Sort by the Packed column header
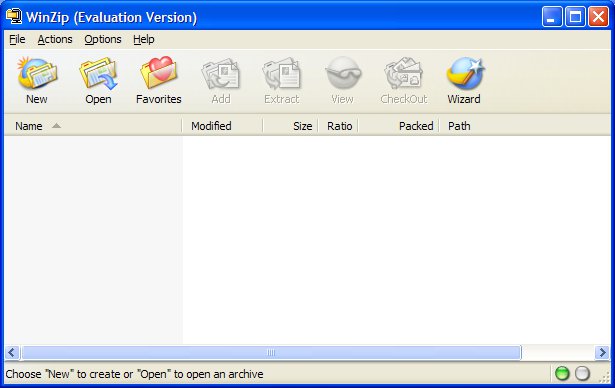This screenshot has height=388, width=615. point(398,126)
